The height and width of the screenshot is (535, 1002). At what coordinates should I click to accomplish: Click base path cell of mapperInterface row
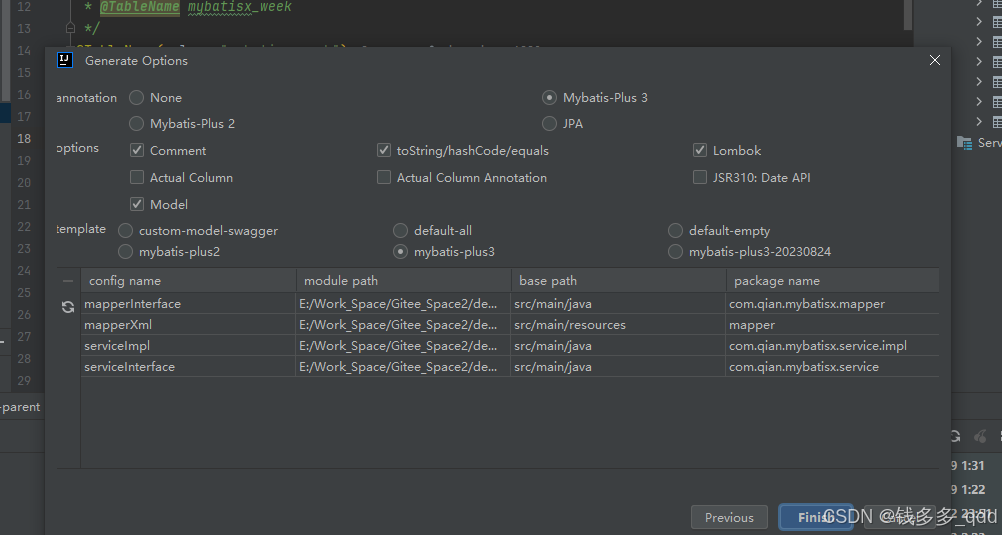[619, 304]
